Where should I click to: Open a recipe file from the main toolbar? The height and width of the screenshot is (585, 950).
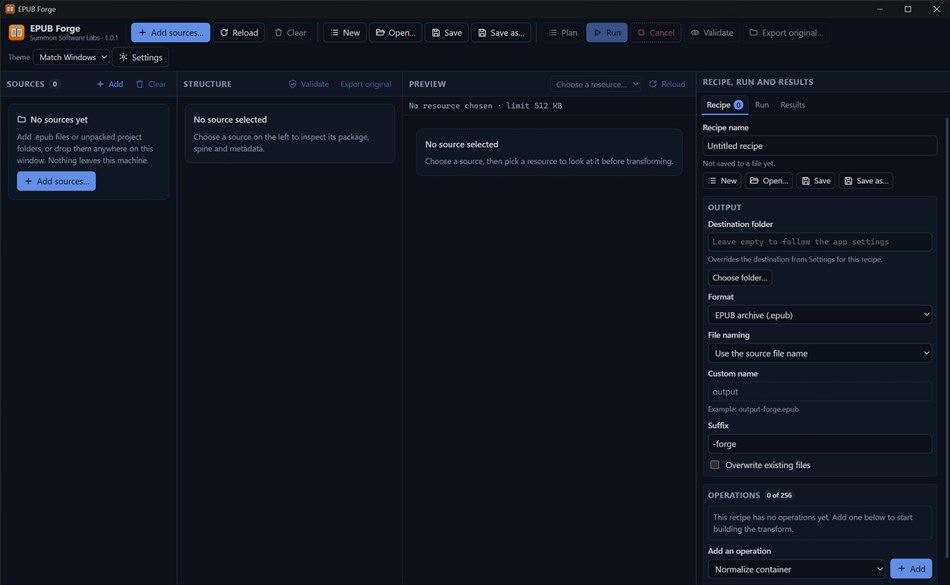[396, 33]
